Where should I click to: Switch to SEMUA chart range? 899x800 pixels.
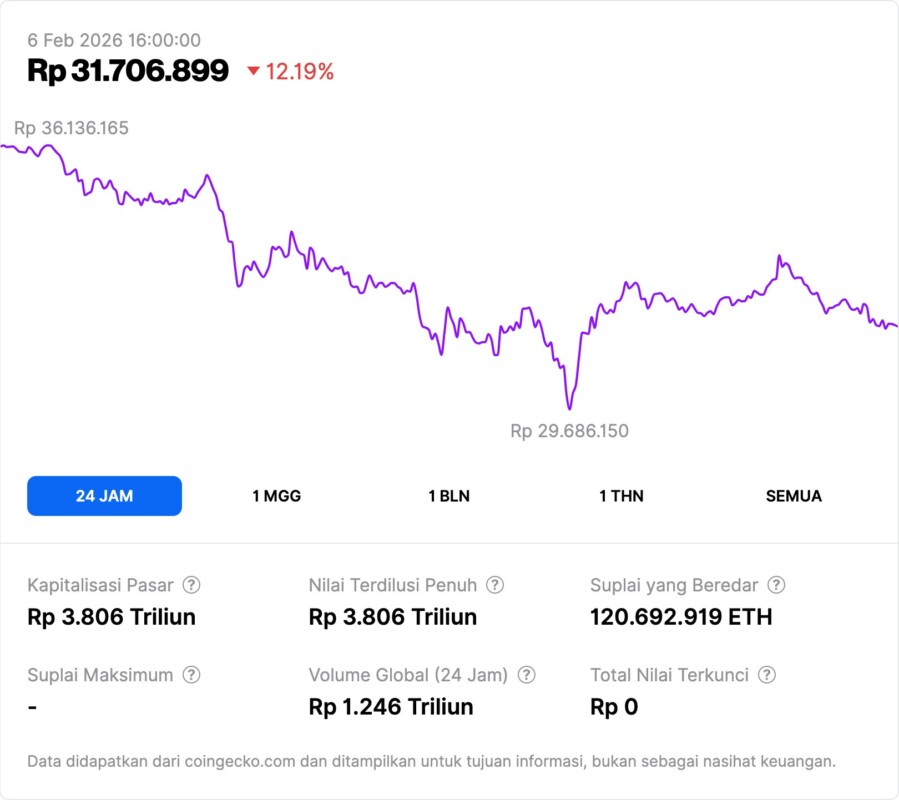793,496
